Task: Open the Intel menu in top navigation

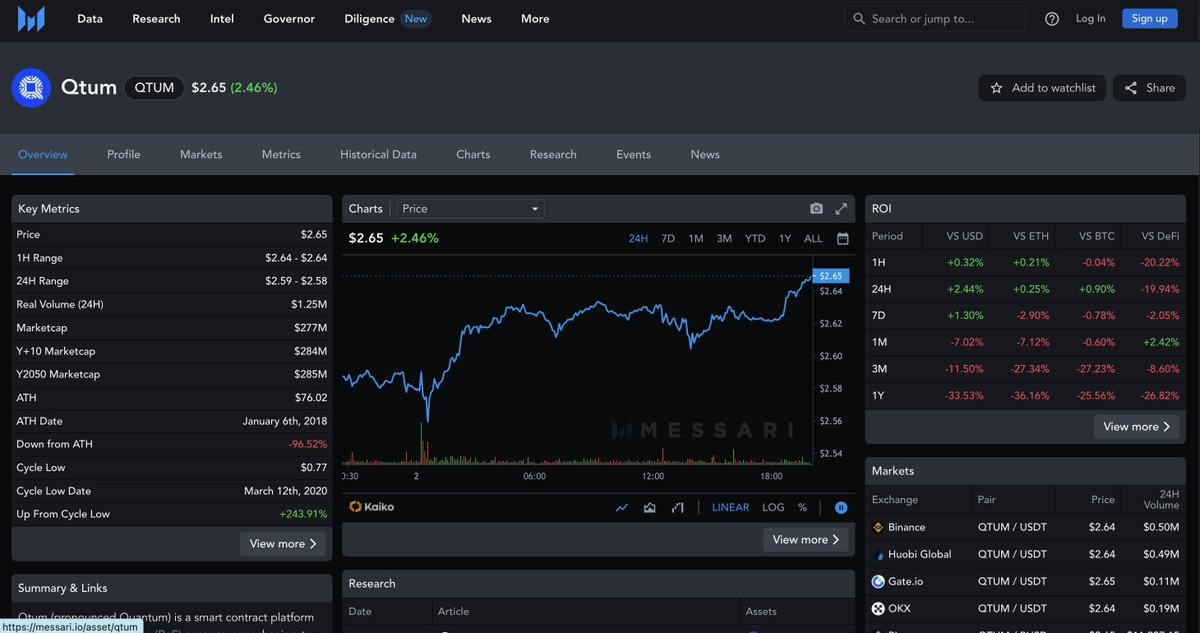Action: click(222, 19)
